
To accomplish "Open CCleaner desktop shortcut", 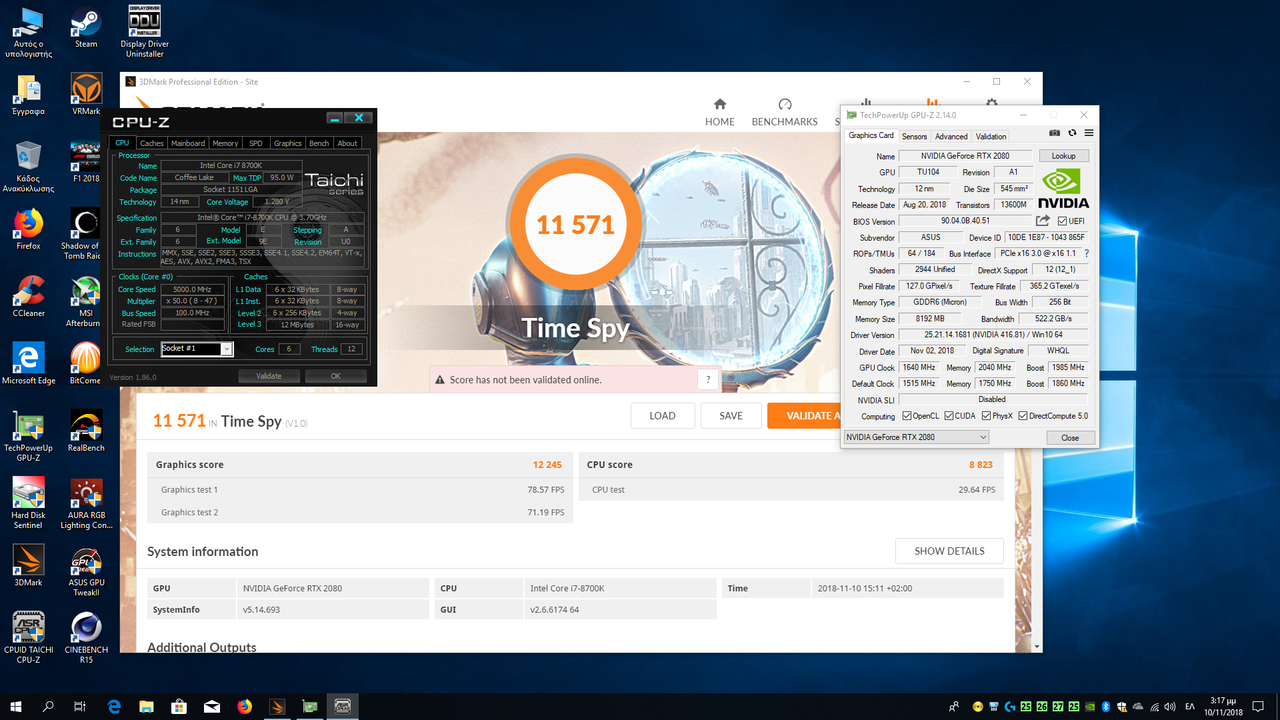I will 28,295.
